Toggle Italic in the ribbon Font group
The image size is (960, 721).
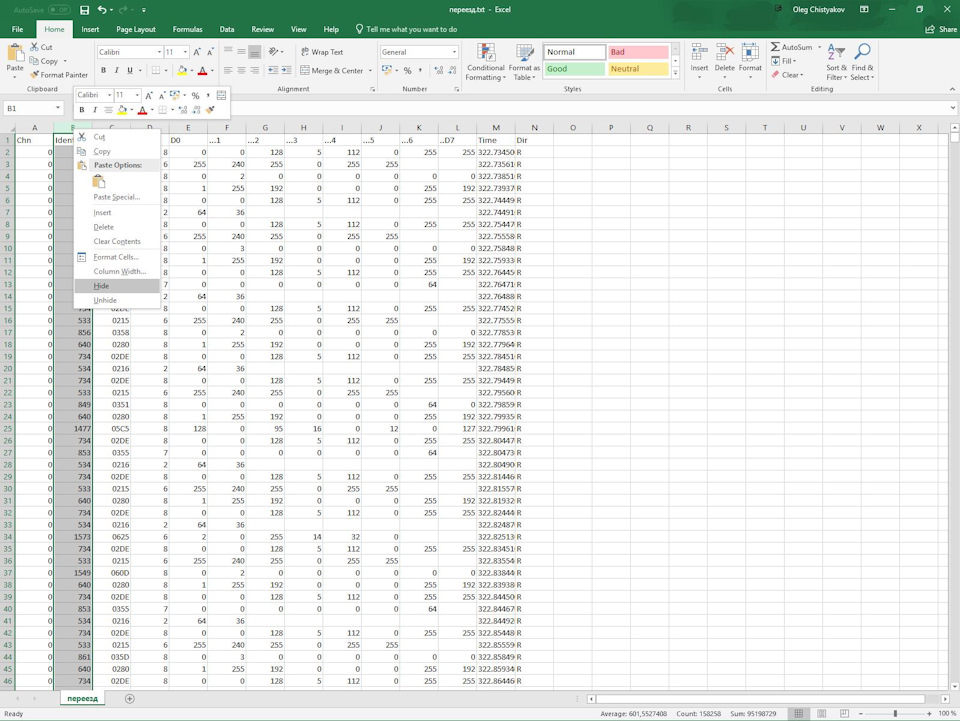click(x=116, y=70)
